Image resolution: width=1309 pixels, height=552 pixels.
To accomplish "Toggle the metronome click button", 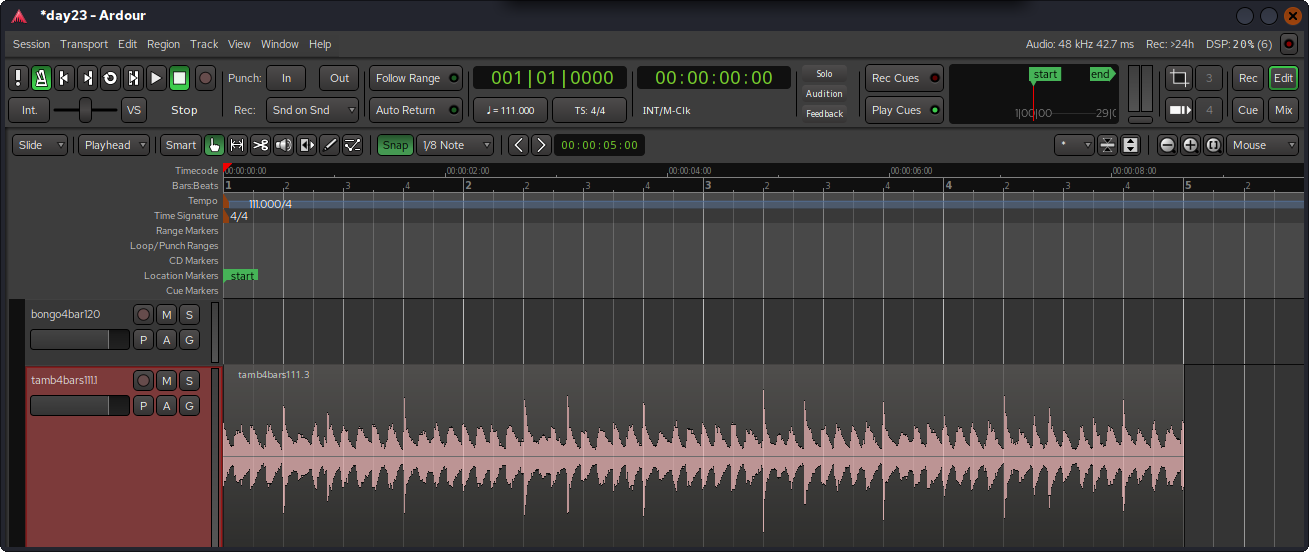I will (41, 78).
